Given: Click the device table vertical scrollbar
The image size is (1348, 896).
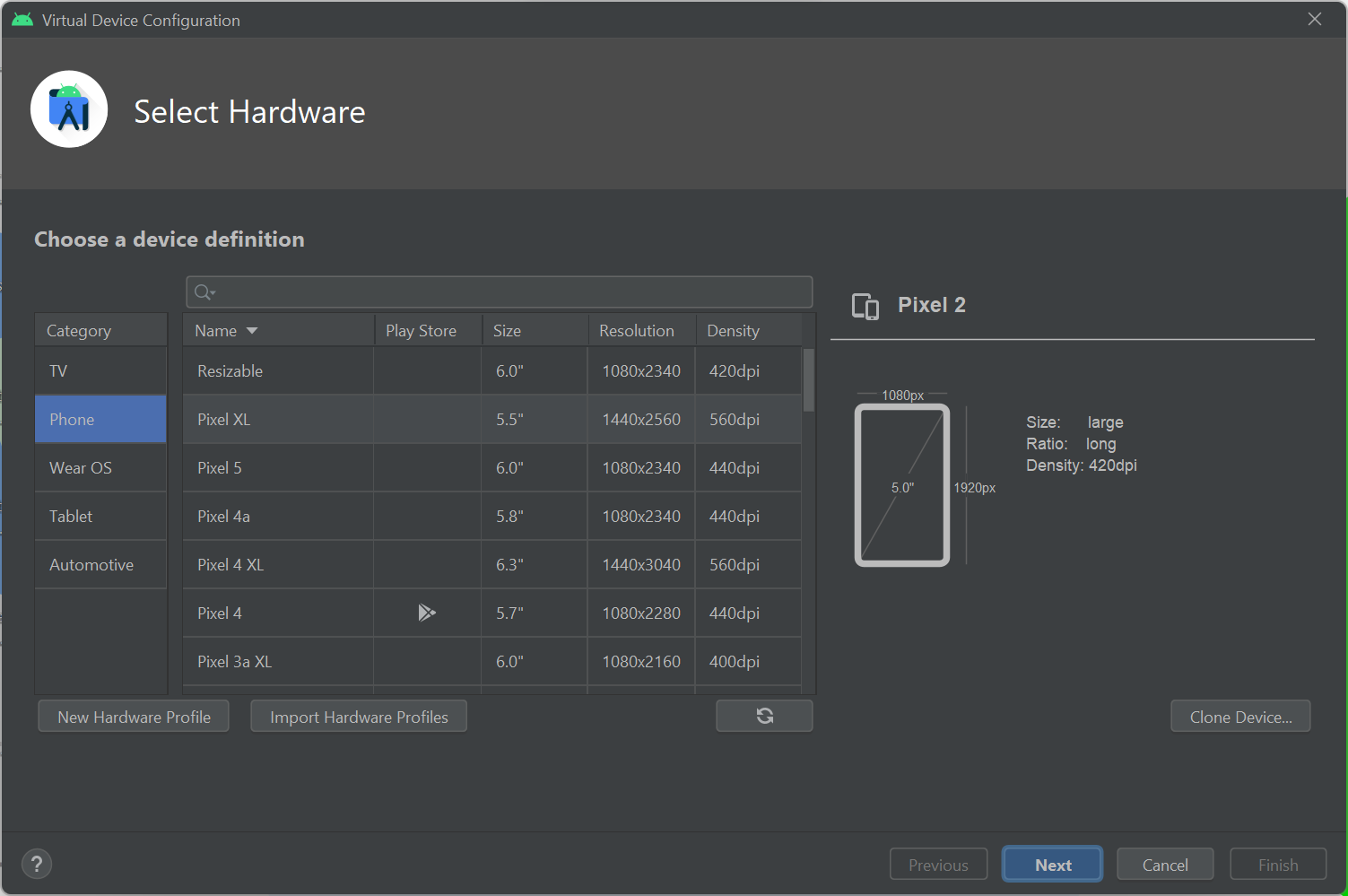Looking at the screenshot, I should click(808, 380).
